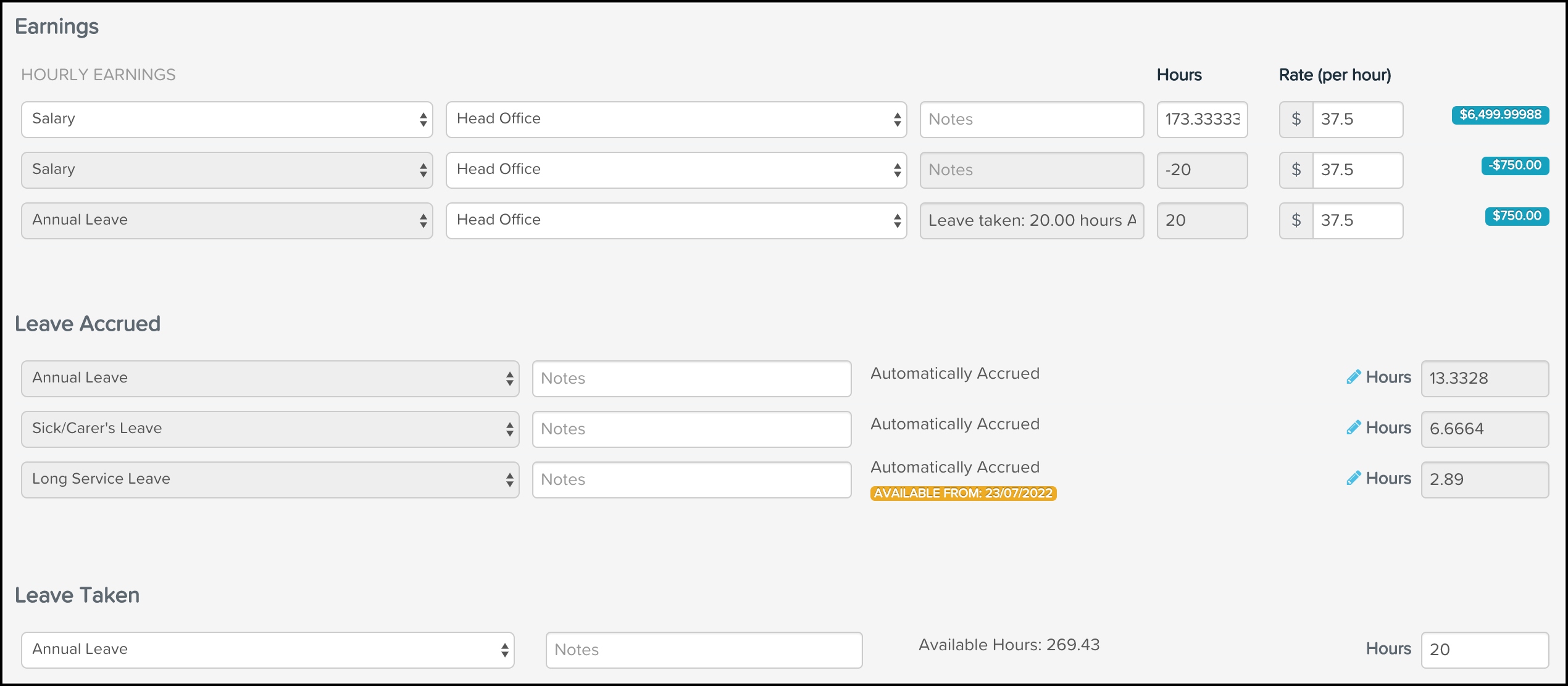Click Notes field on first Salary row
The image size is (1568, 686).
point(1031,119)
